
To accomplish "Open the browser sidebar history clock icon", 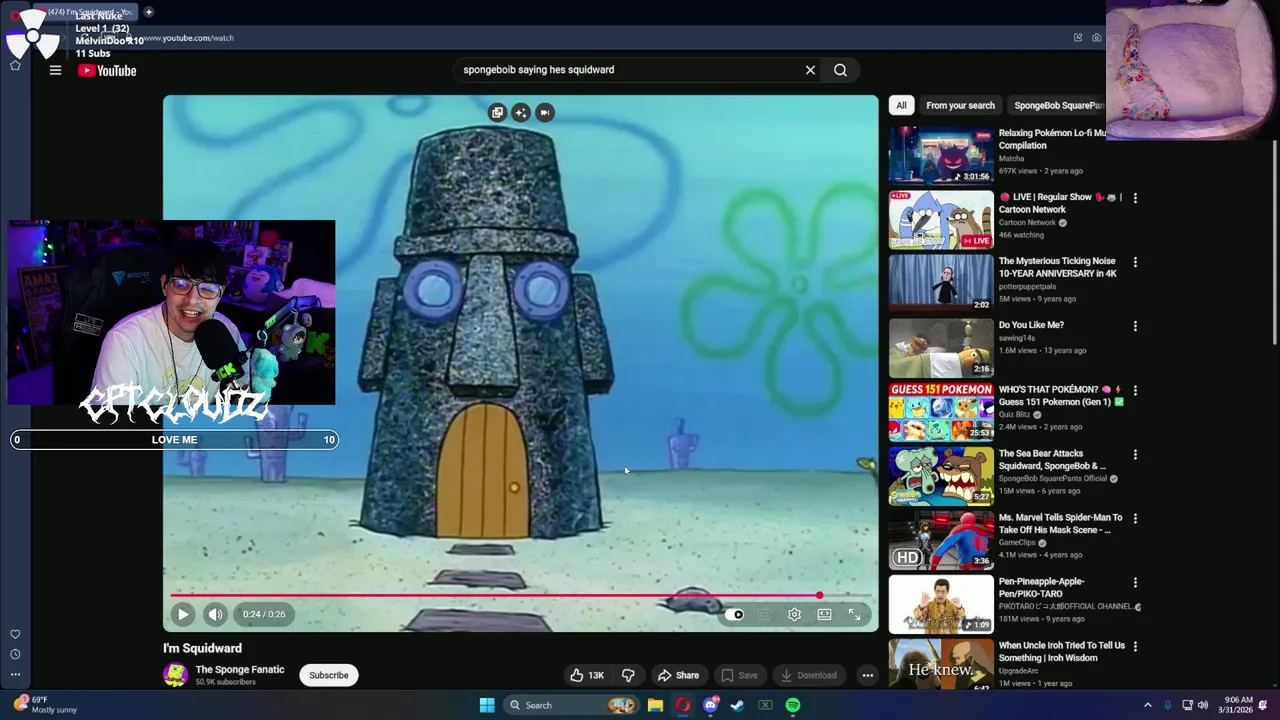I will pos(15,654).
